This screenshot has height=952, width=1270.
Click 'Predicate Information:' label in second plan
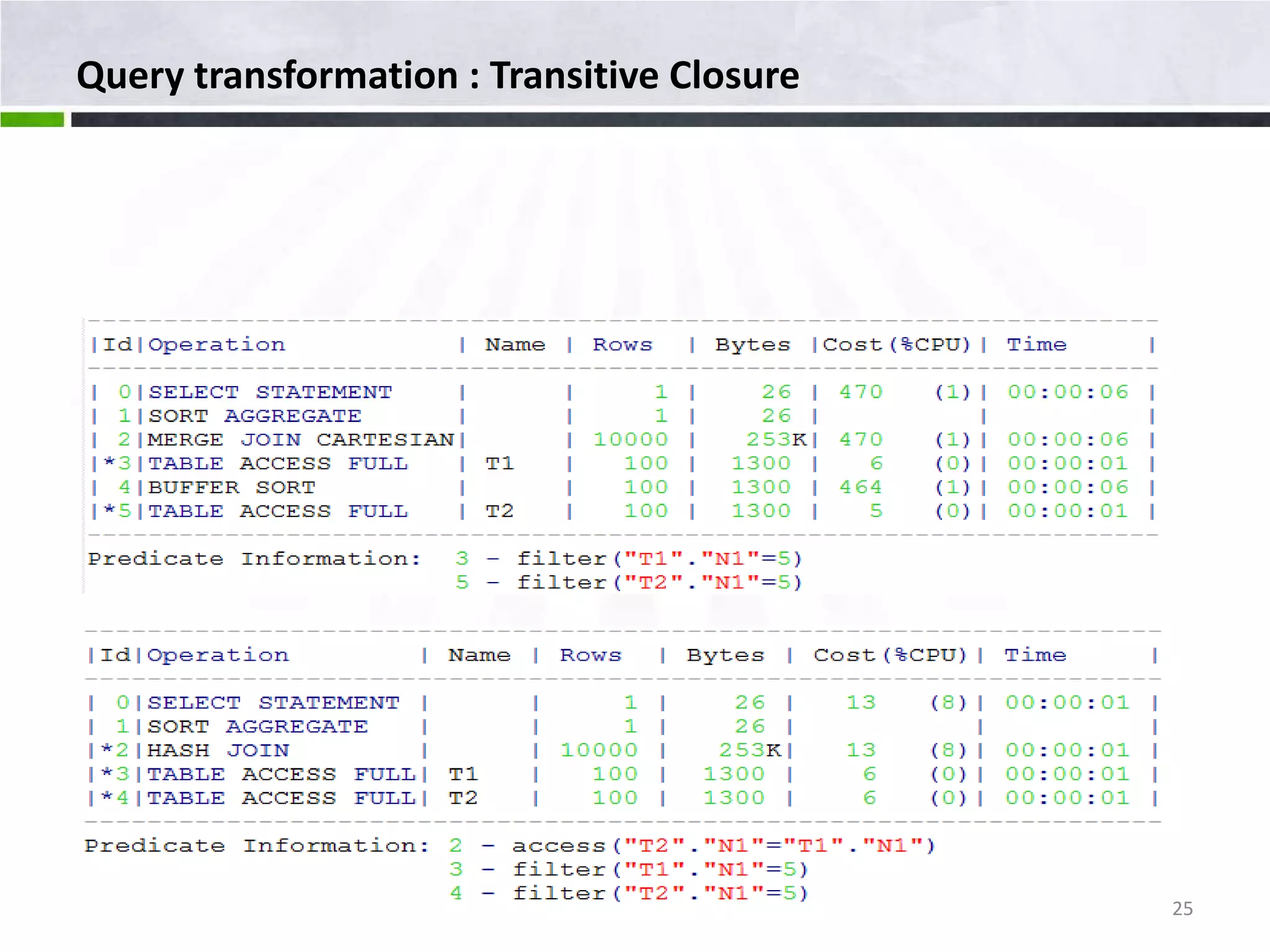click(257, 846)
